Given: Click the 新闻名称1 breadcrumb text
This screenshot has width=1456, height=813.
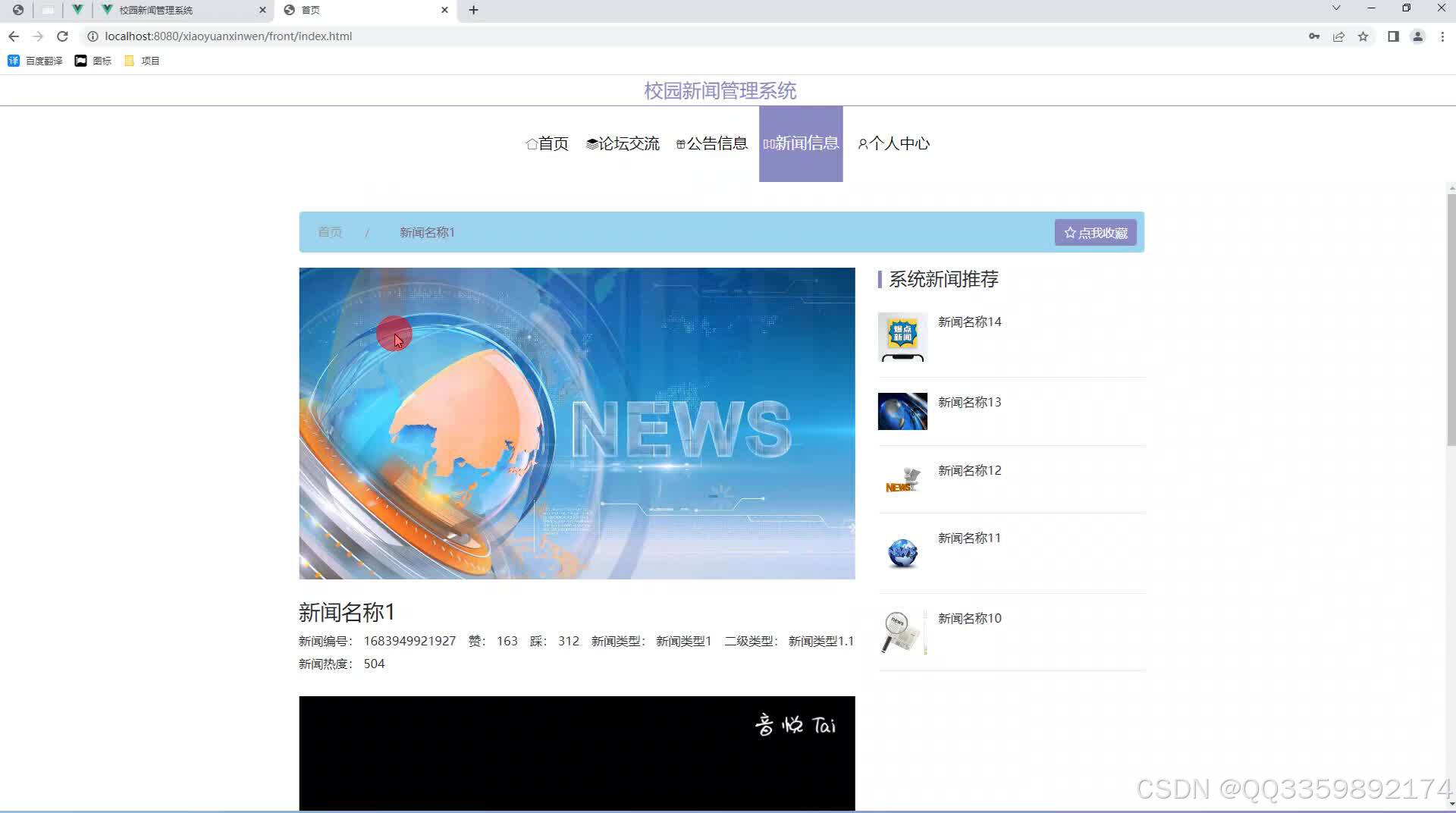Looking at the screenshot, I should [x=427, y=232].
